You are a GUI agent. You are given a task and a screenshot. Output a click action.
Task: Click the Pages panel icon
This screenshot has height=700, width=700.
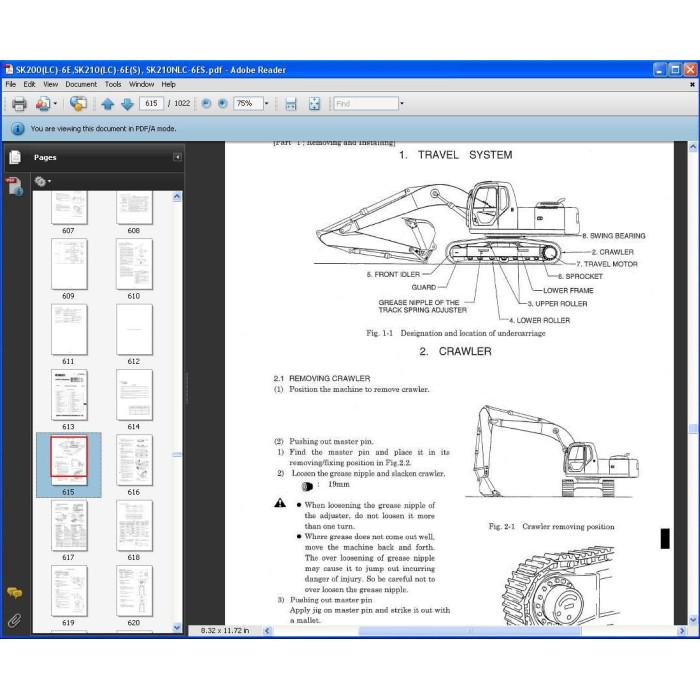[15, 157]
